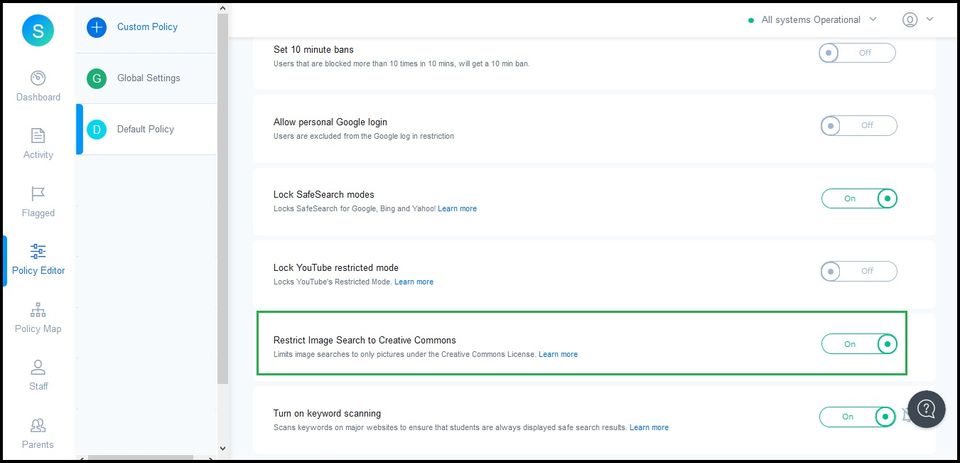
Task: Open the Staff section icon
Action: [38, 368]
